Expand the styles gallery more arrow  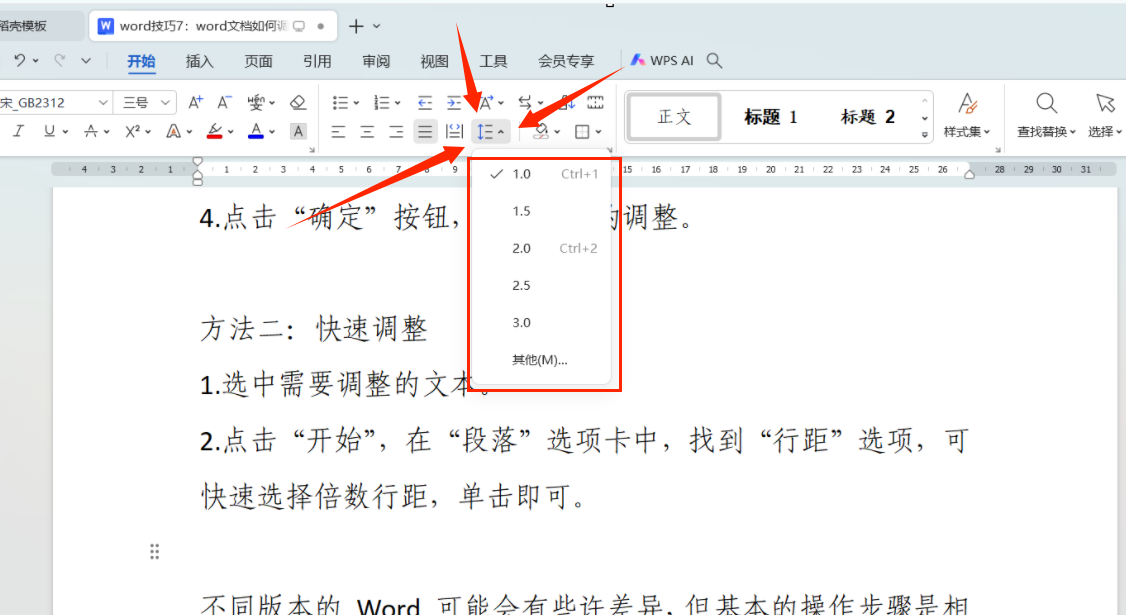click(925, 134)
